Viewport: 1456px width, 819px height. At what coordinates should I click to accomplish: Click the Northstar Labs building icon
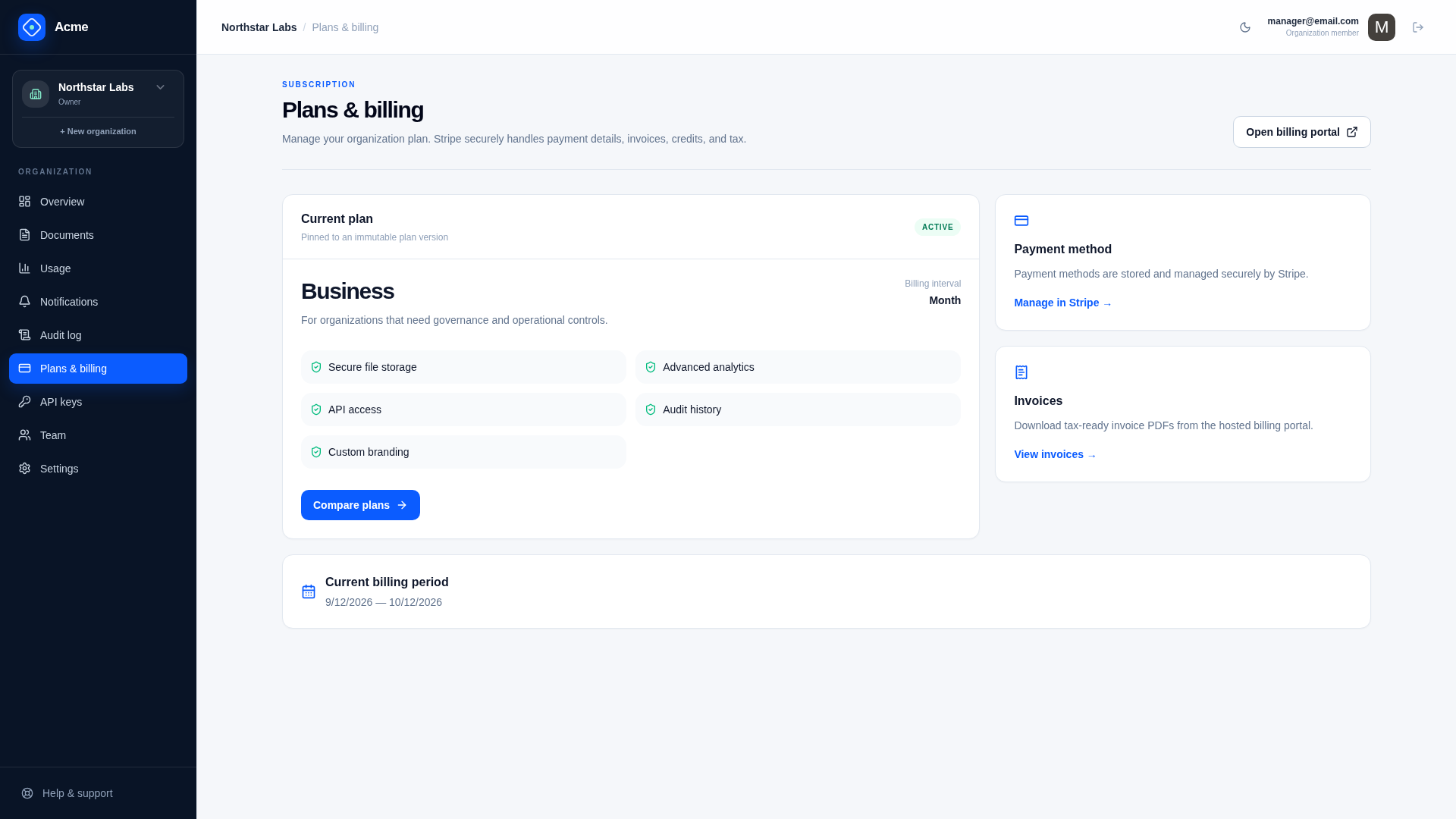pyautogui.click(x=36, y=94)
